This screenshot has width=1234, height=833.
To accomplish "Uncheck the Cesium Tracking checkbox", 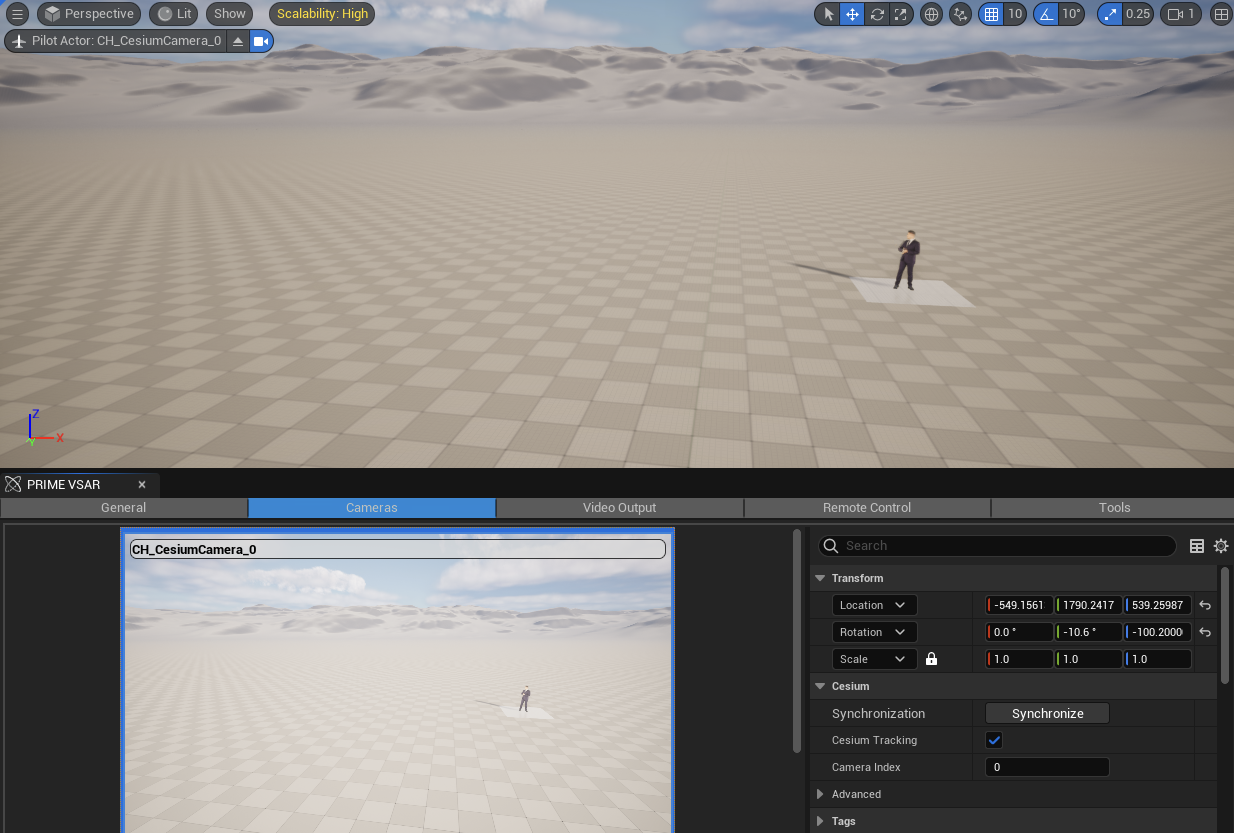I will point(994,740).
